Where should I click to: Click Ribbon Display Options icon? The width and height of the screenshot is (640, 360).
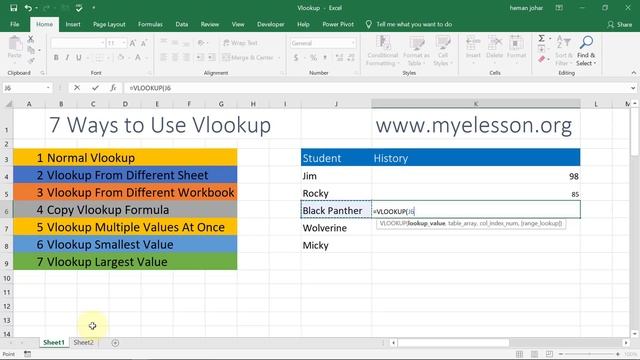(559, 8)
